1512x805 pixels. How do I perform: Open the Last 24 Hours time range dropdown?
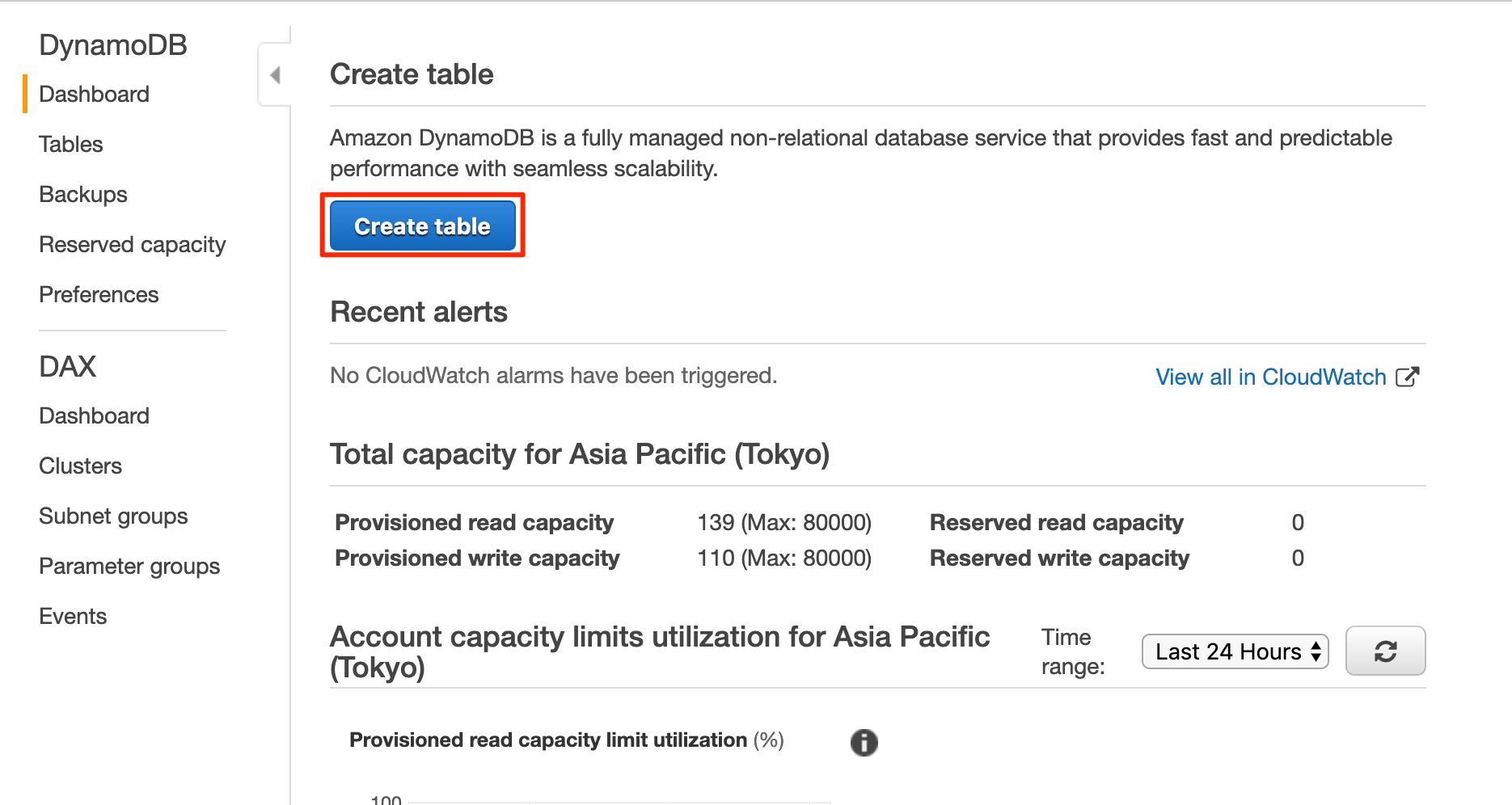1235,651
